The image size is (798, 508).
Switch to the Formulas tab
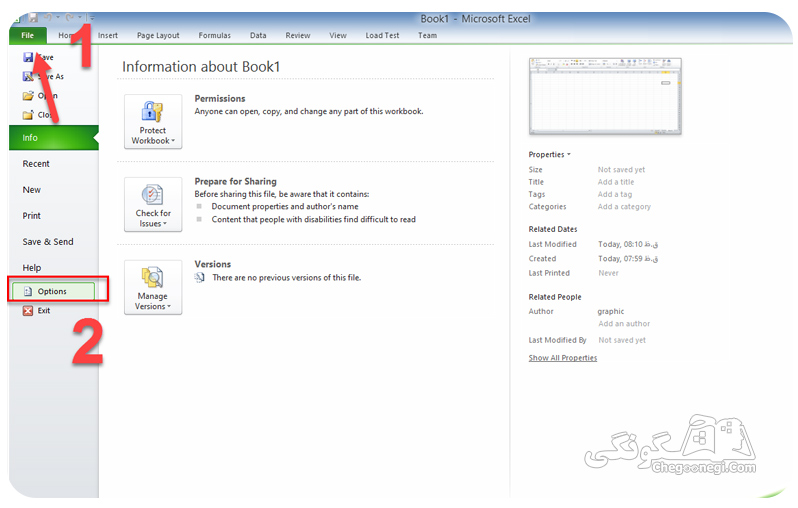[214, 35]
